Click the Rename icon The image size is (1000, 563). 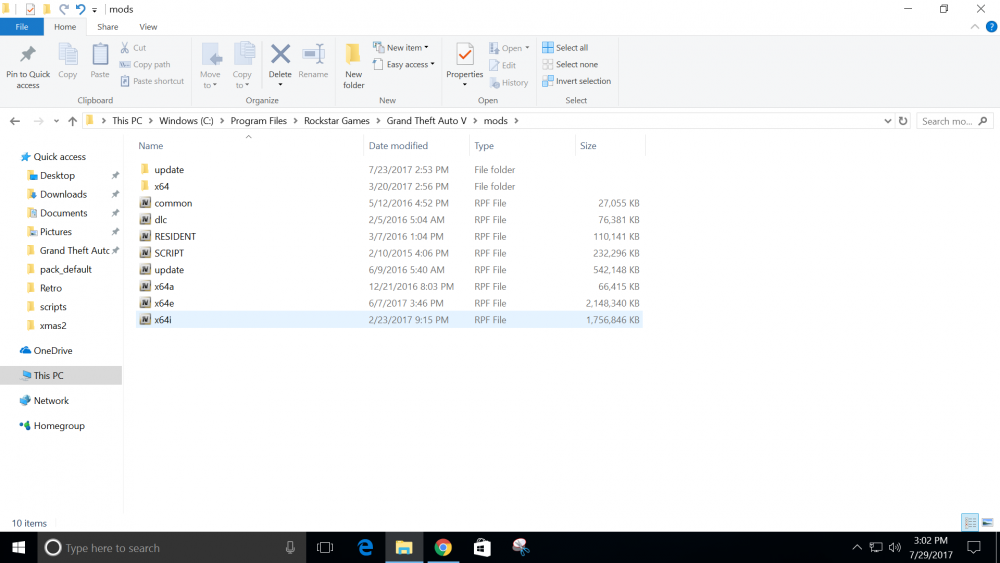coord(313,54)
